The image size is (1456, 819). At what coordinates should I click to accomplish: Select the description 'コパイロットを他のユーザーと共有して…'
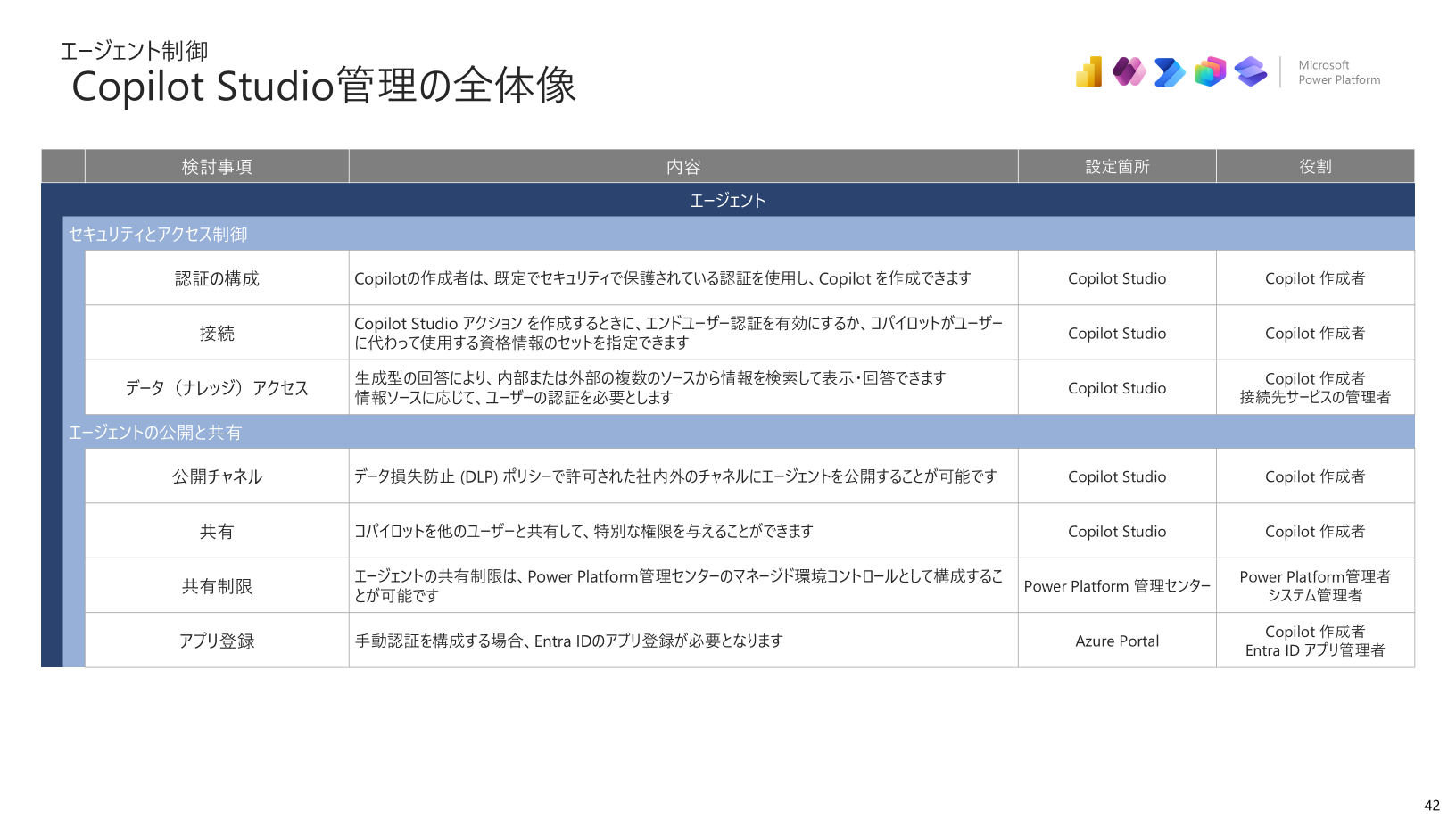[583, 531]
